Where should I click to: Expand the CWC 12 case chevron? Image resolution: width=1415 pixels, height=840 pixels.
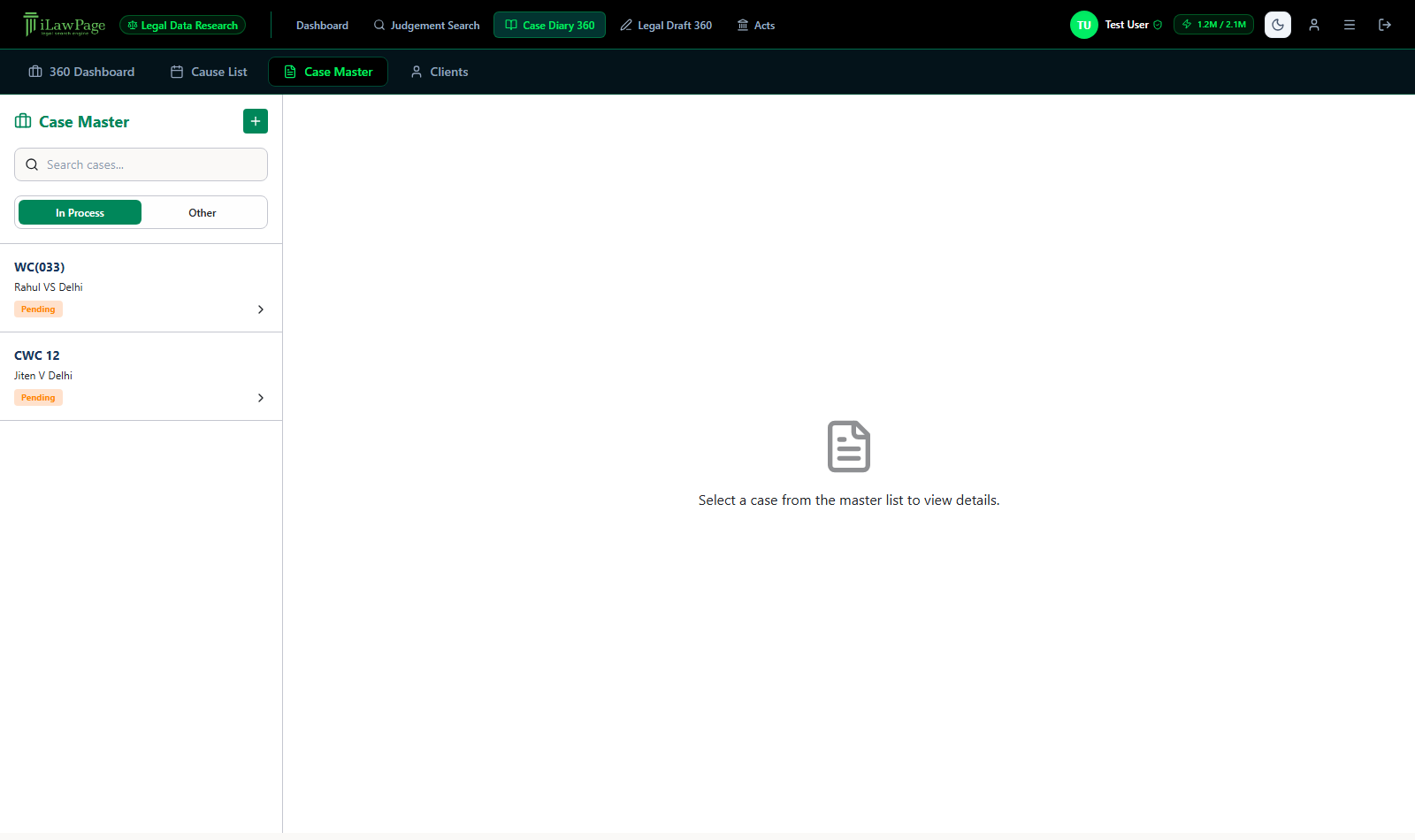(x=261, y=398)
